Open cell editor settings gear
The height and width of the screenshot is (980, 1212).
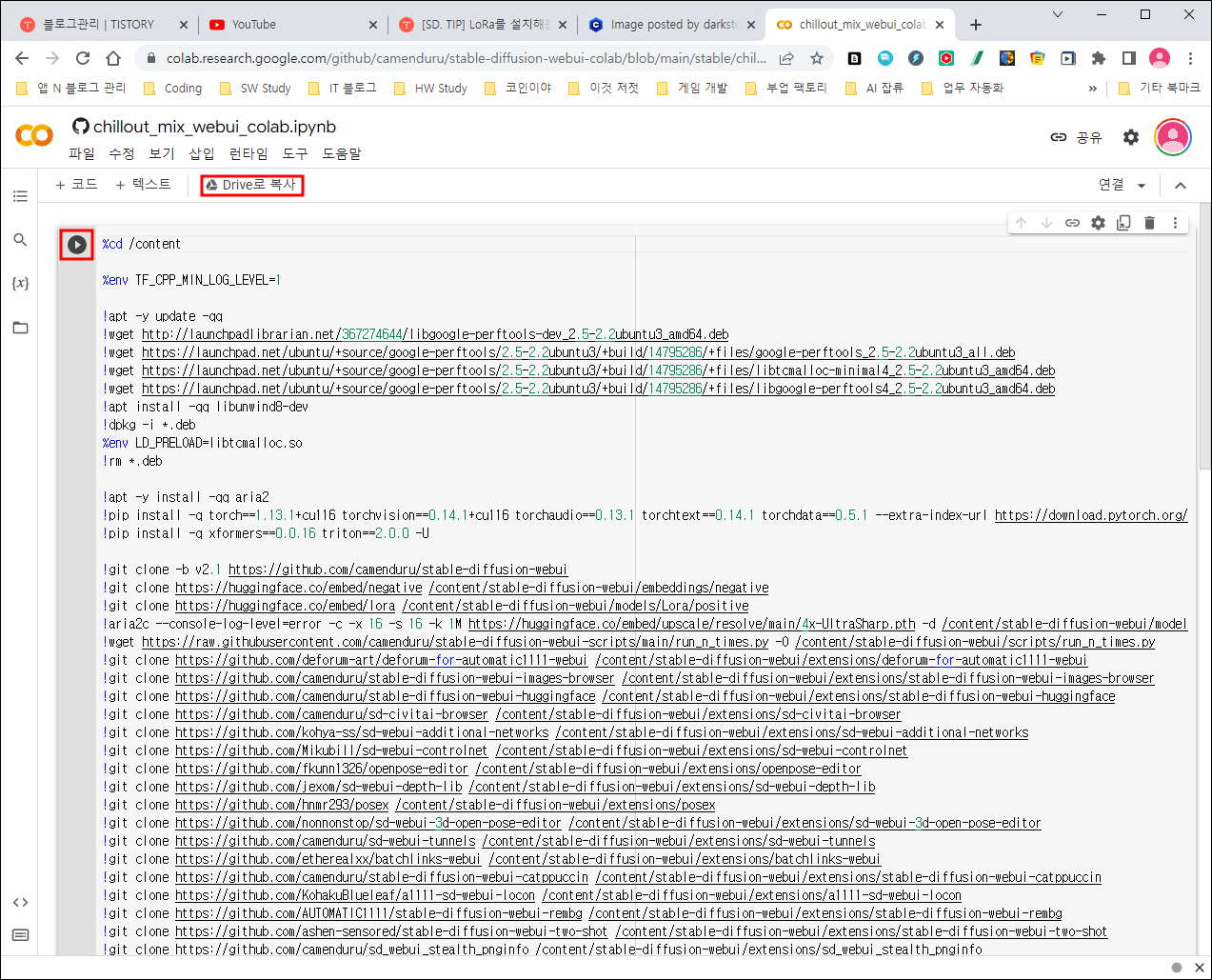(x=1098, y=223)
